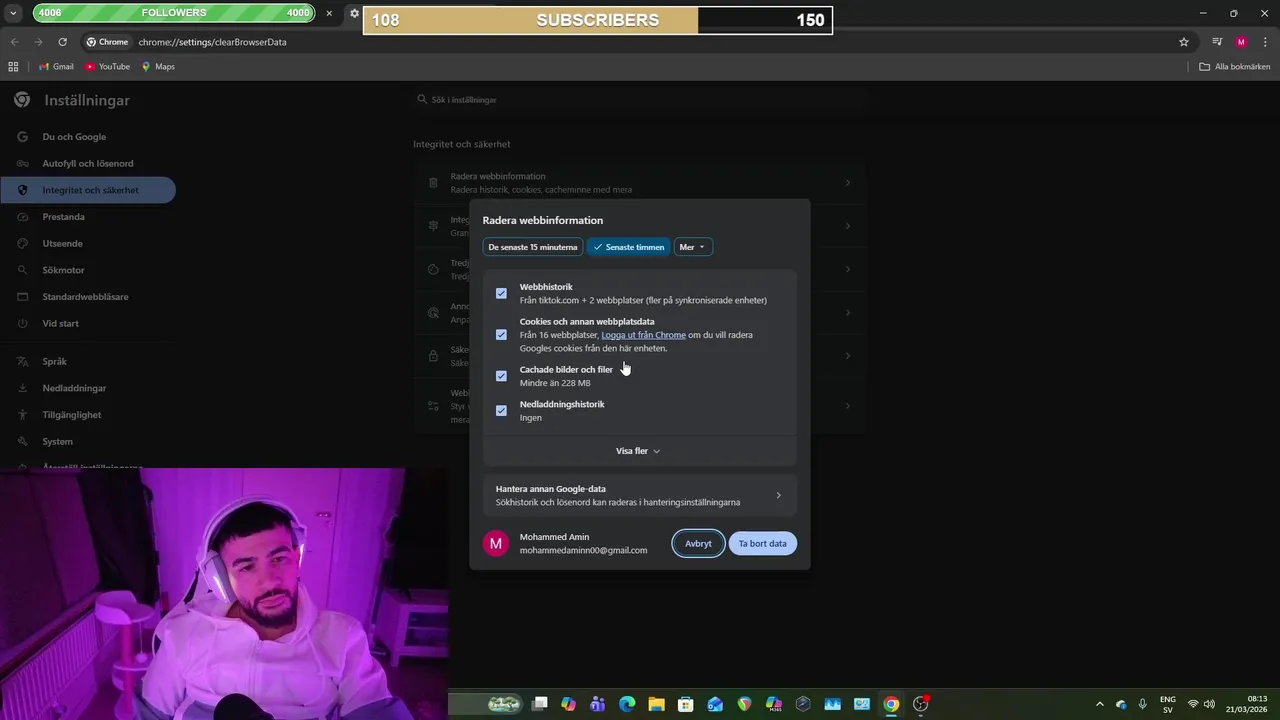The width and height of the screenshot is (1280, 720).
Task: Open Gmail bookmark
Action: (x=56, y=67)
